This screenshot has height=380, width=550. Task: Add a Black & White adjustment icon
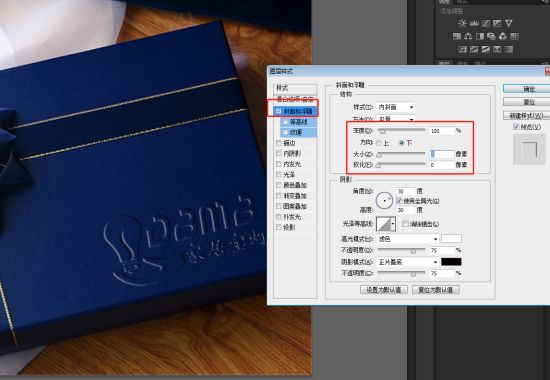480,36
